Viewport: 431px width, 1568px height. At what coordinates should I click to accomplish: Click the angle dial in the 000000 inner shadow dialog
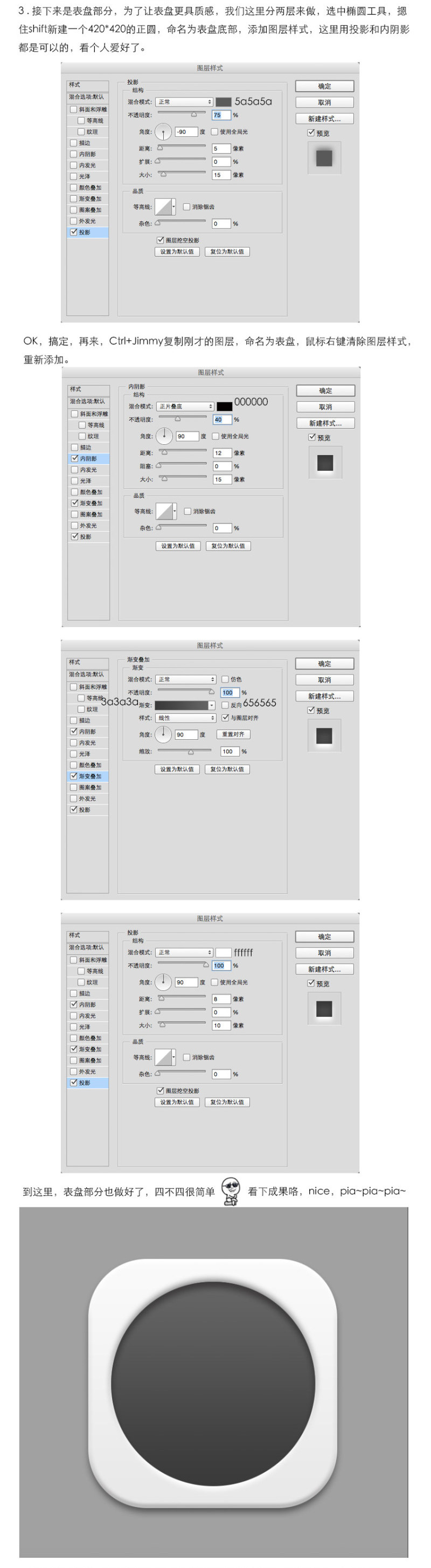click(164, 436)
